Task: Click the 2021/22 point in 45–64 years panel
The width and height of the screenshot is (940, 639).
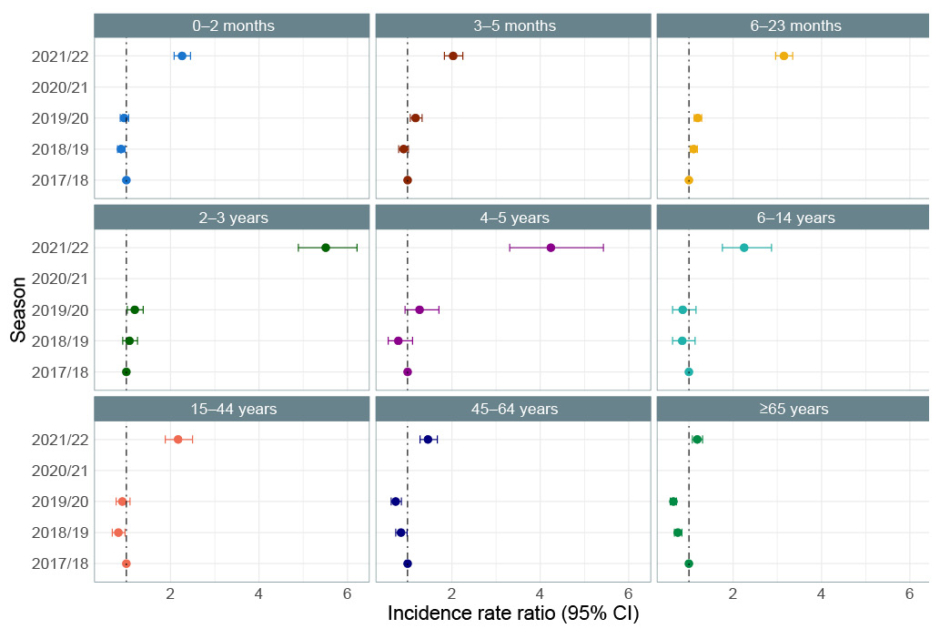Action: coord(428,439)
